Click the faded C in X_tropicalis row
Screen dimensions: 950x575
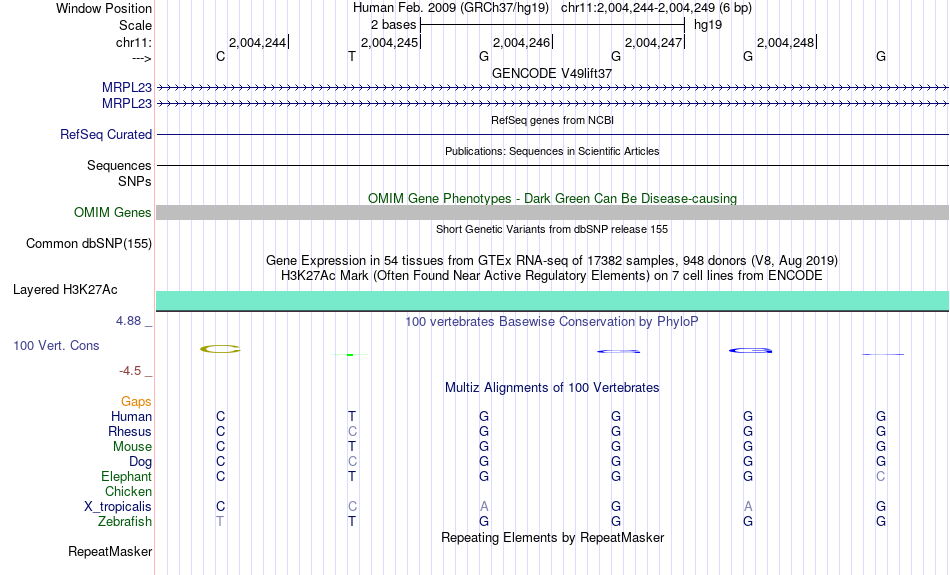352,507
